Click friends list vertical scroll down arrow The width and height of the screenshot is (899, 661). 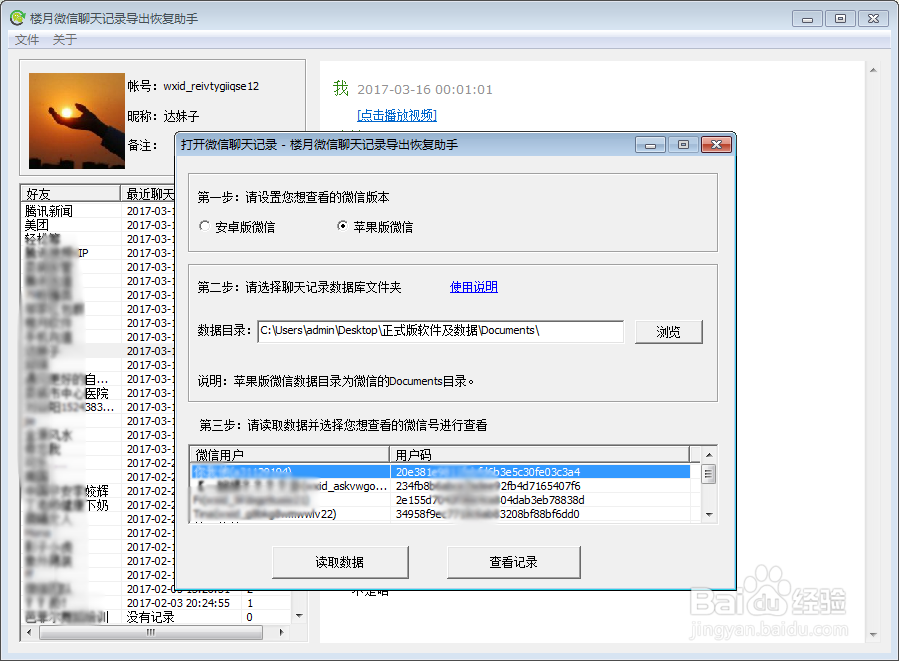coord(299,616)
